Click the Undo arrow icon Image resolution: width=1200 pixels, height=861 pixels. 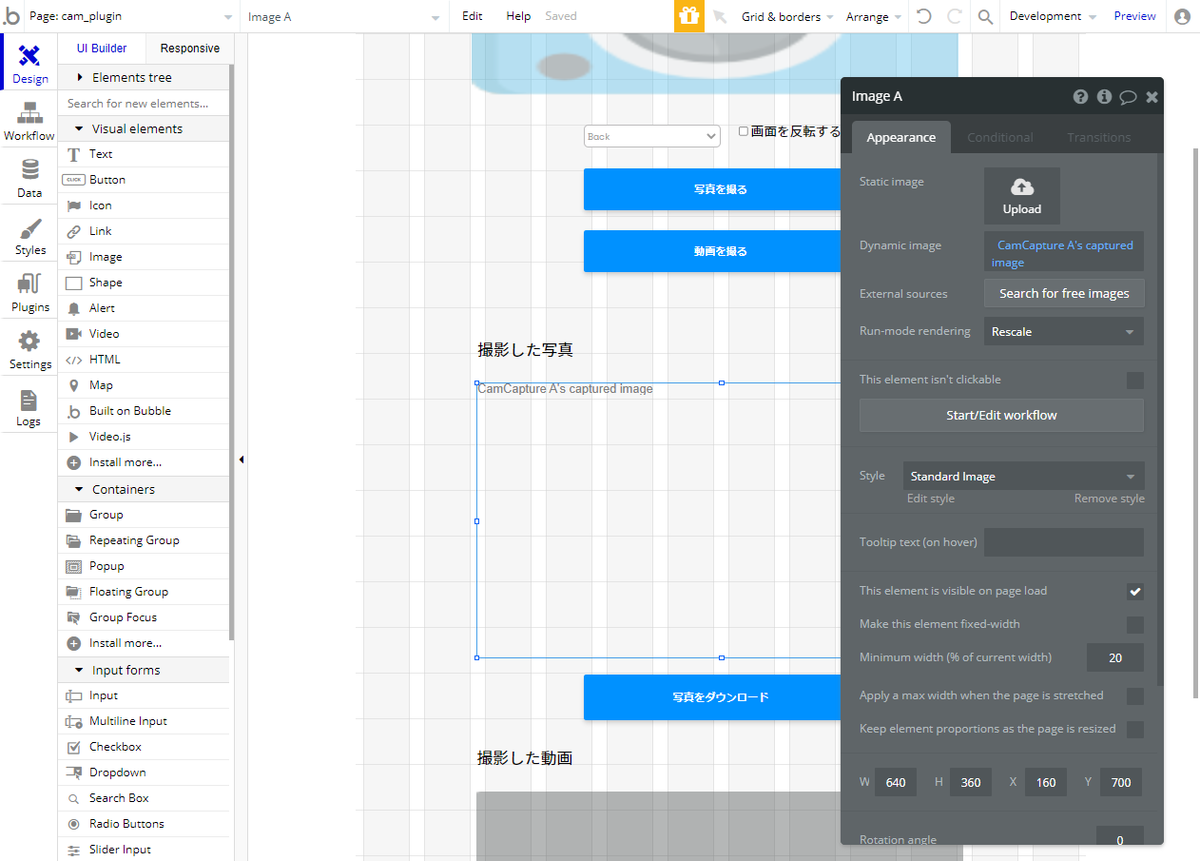924,16
